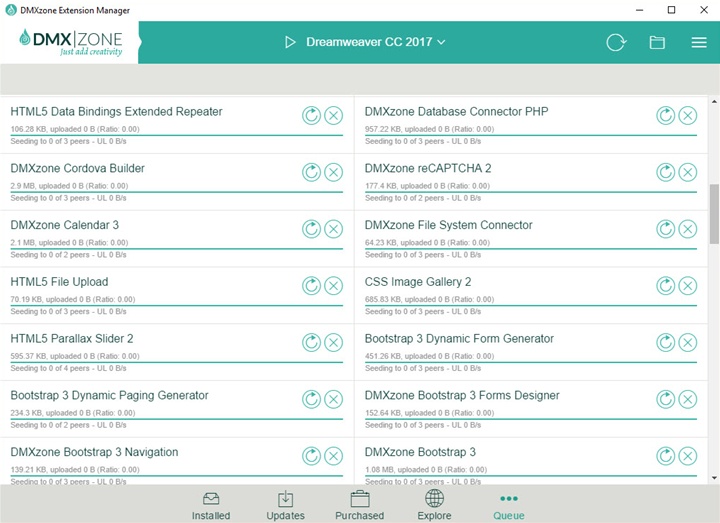Restart DMXzone File System Connector item

(665, 229)
